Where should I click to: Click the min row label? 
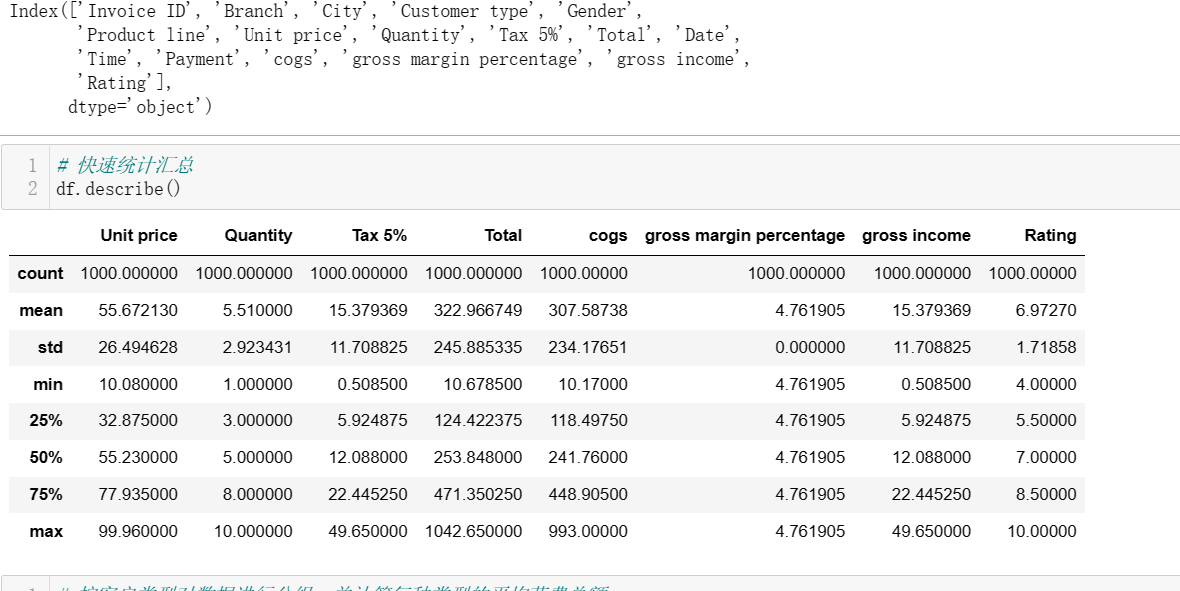click(x=48, y=384)
